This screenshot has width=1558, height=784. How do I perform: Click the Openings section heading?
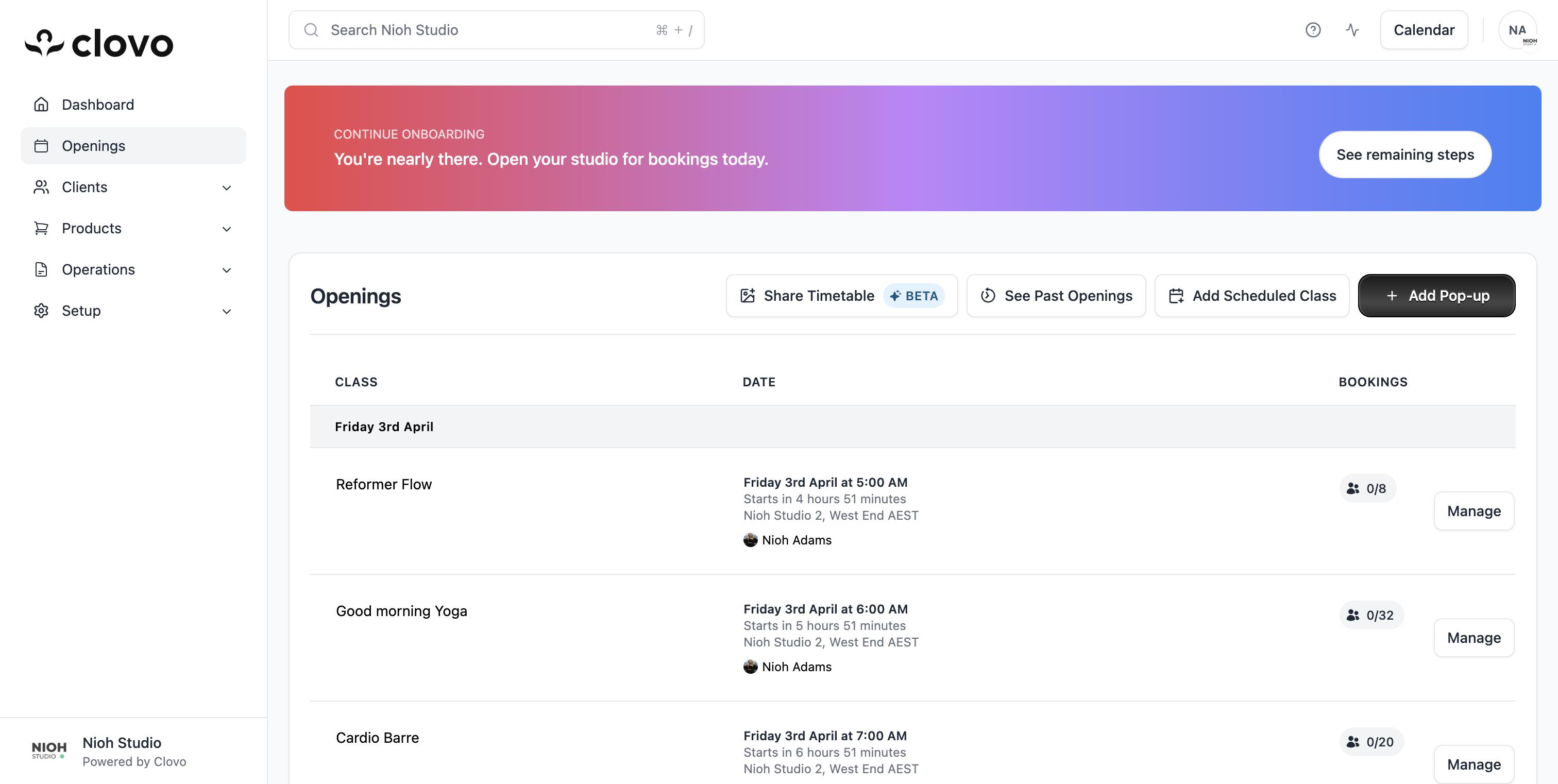355,296
